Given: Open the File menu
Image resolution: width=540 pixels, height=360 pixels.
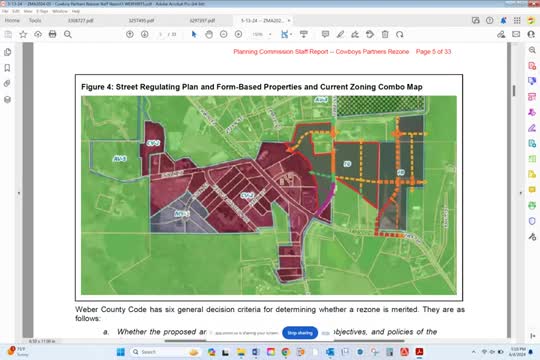Looking at the screenshot, I should (x=5, y=11).
